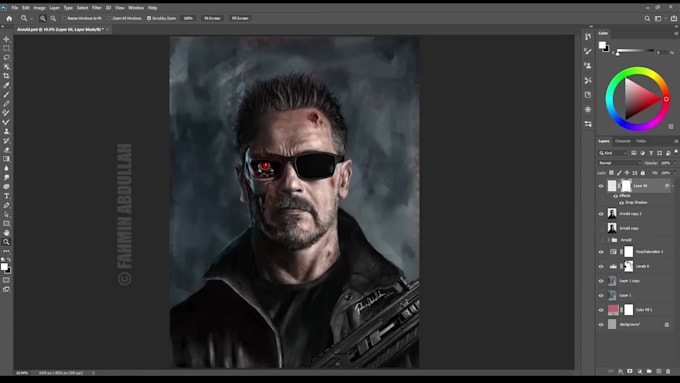Select the Blur tool
This screenshot has height=383, width=680.
click(6, 168)
